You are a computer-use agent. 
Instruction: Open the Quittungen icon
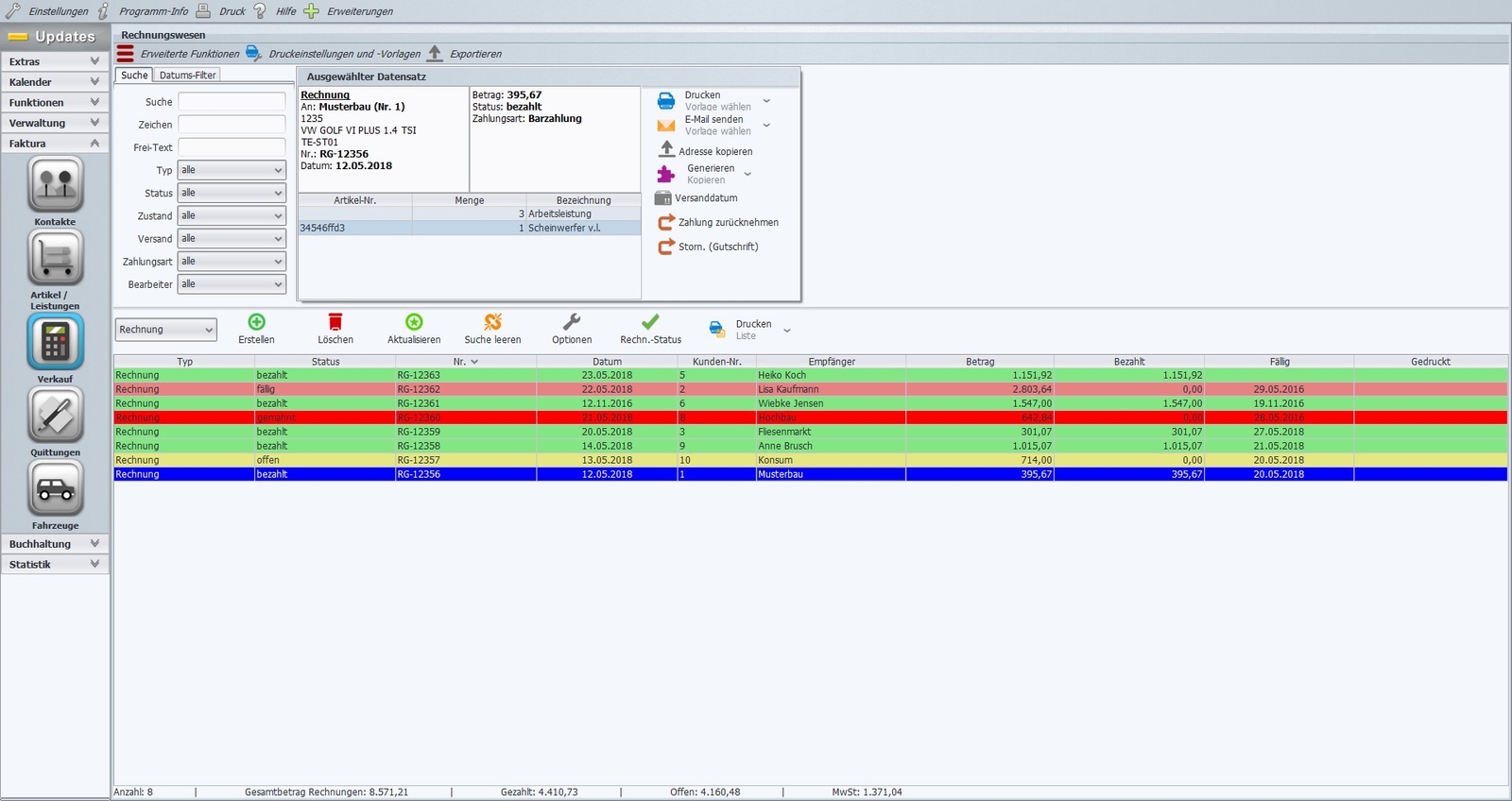click(56, 415)
